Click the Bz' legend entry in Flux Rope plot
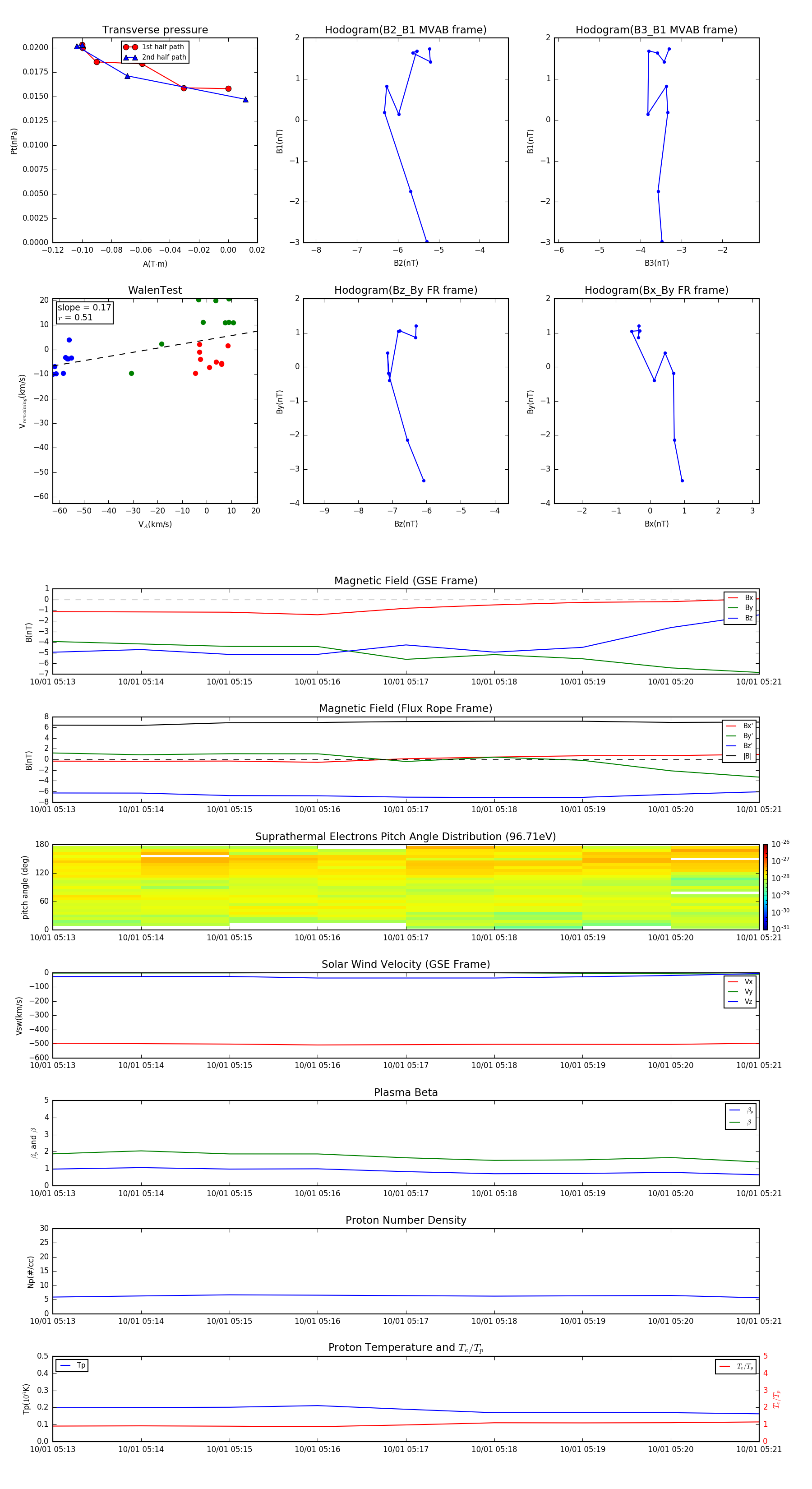The image size is (812, 1489). [739, 746]
